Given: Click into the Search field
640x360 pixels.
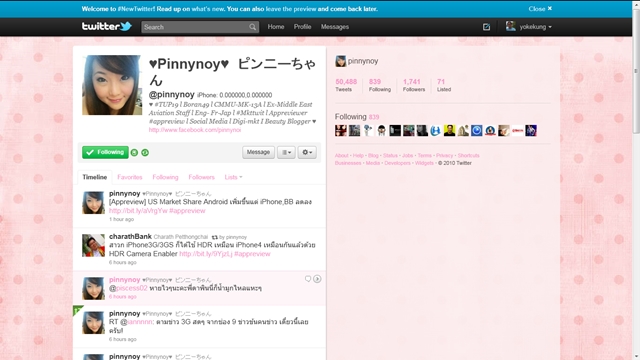Looking at the screenshot, I should click(x=196, y=27).
